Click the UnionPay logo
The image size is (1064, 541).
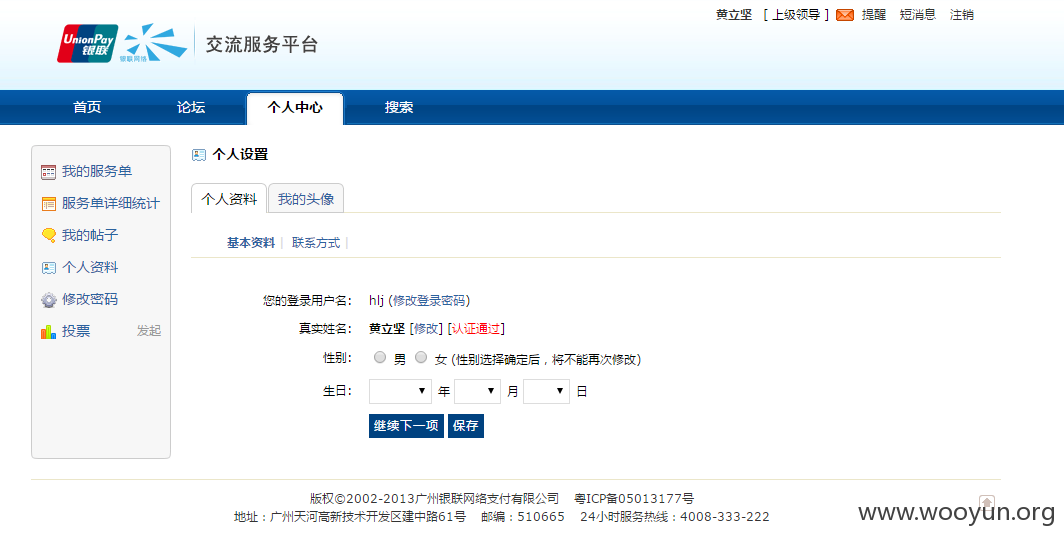pos(88,43)
